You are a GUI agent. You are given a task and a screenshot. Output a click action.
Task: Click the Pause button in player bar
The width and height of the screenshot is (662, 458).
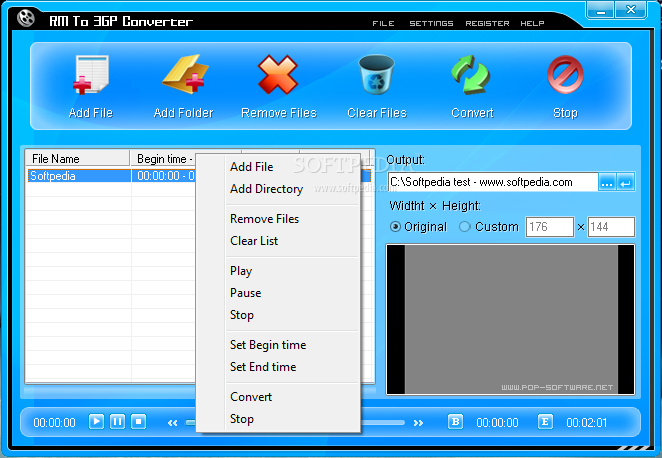[x=117, y=421]
